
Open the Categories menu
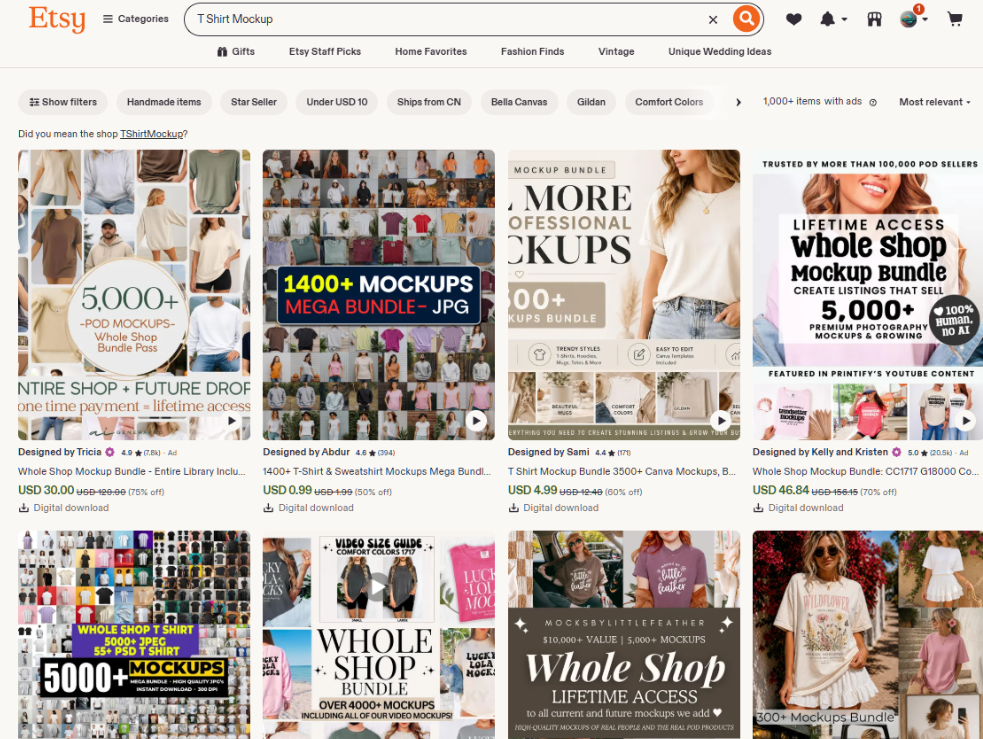[136, 19]
